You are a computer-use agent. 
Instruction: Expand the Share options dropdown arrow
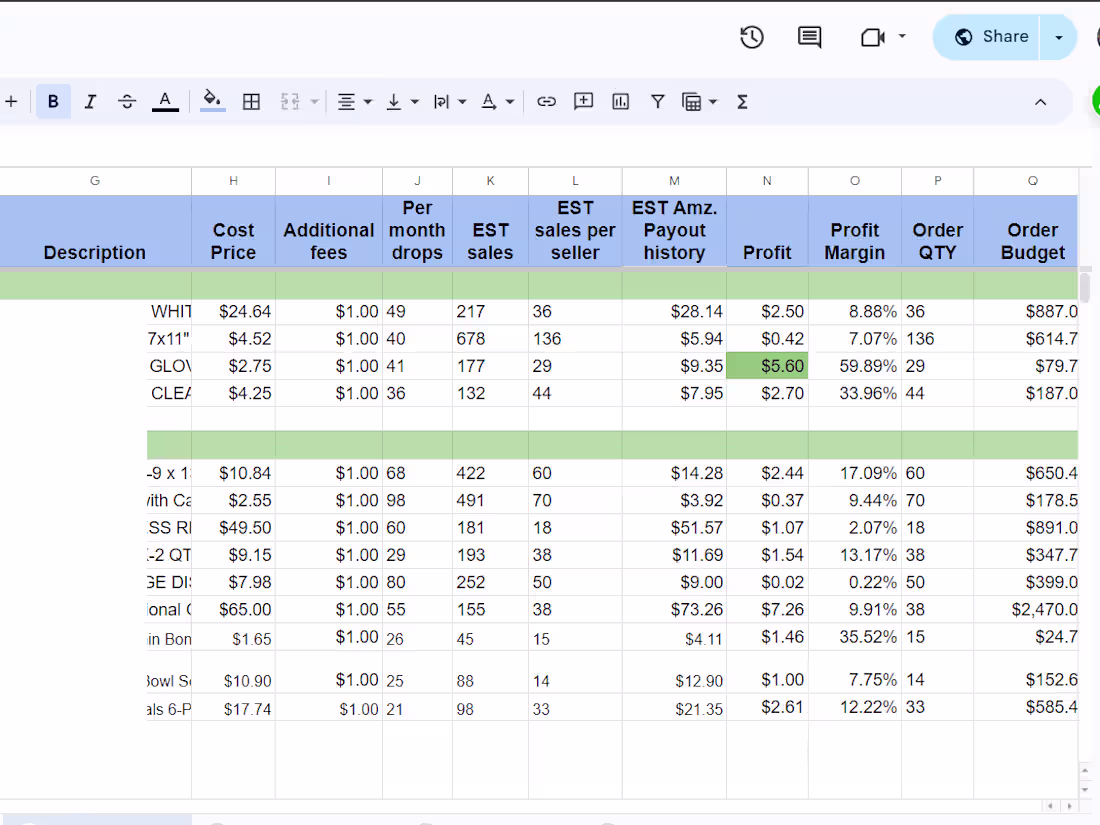(1059, 37)
